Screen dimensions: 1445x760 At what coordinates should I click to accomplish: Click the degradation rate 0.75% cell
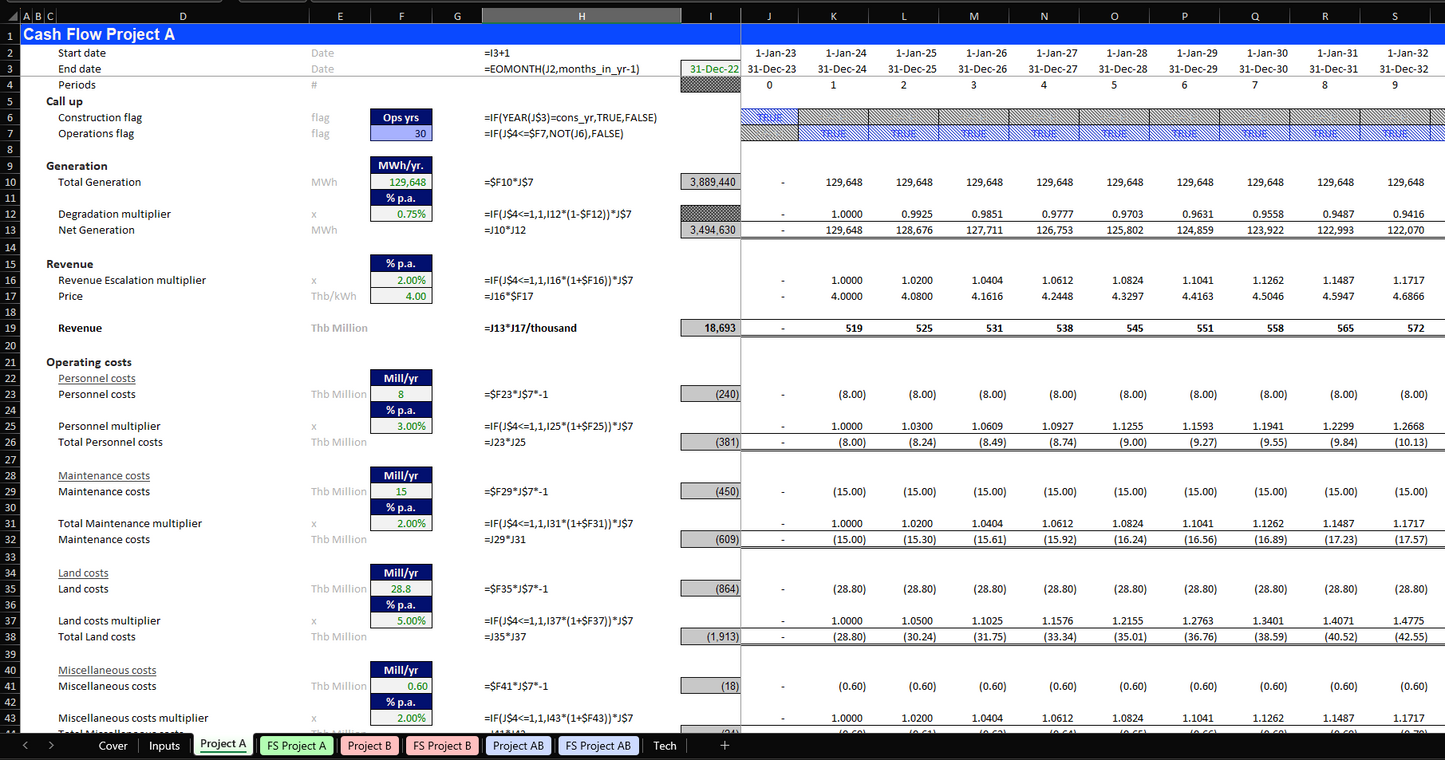coord(401,214)
